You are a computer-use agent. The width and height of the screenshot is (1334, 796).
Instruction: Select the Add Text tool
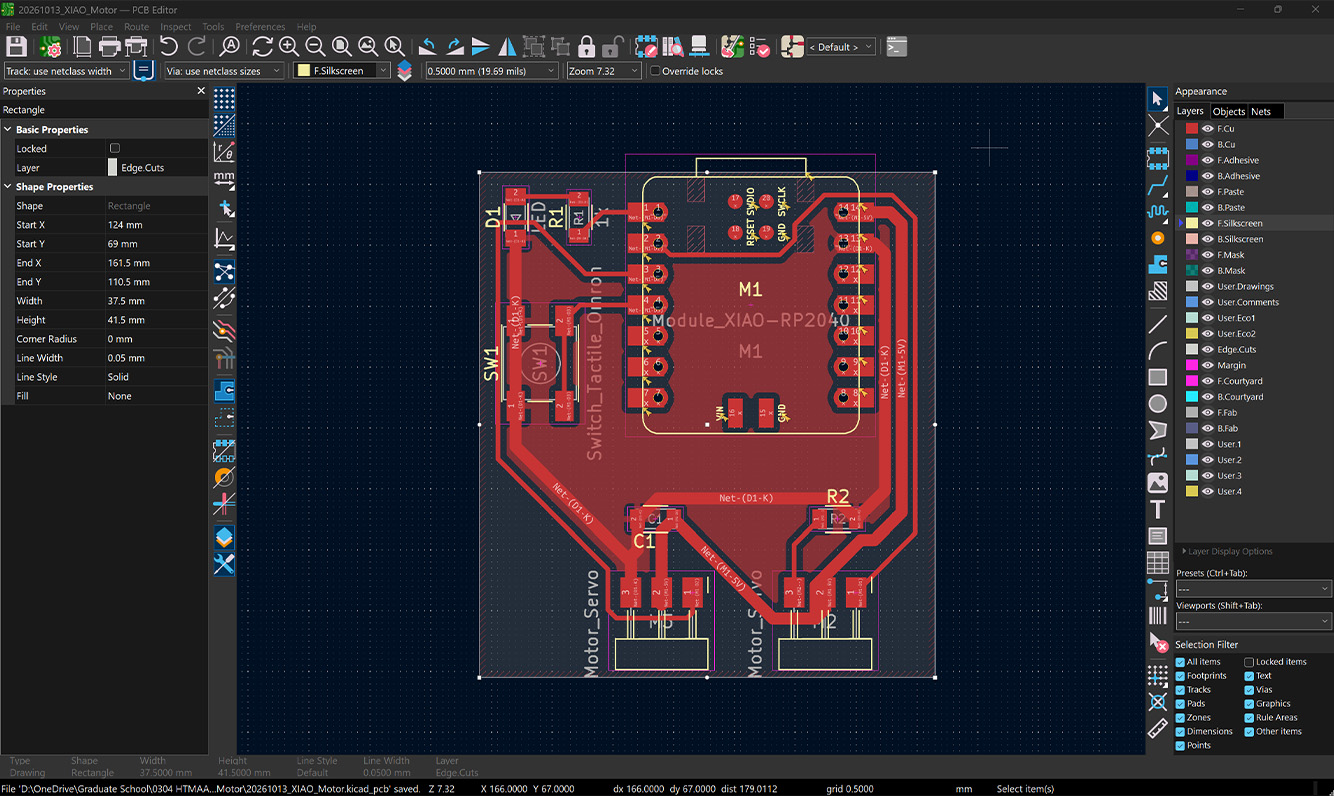[1158, 510]
